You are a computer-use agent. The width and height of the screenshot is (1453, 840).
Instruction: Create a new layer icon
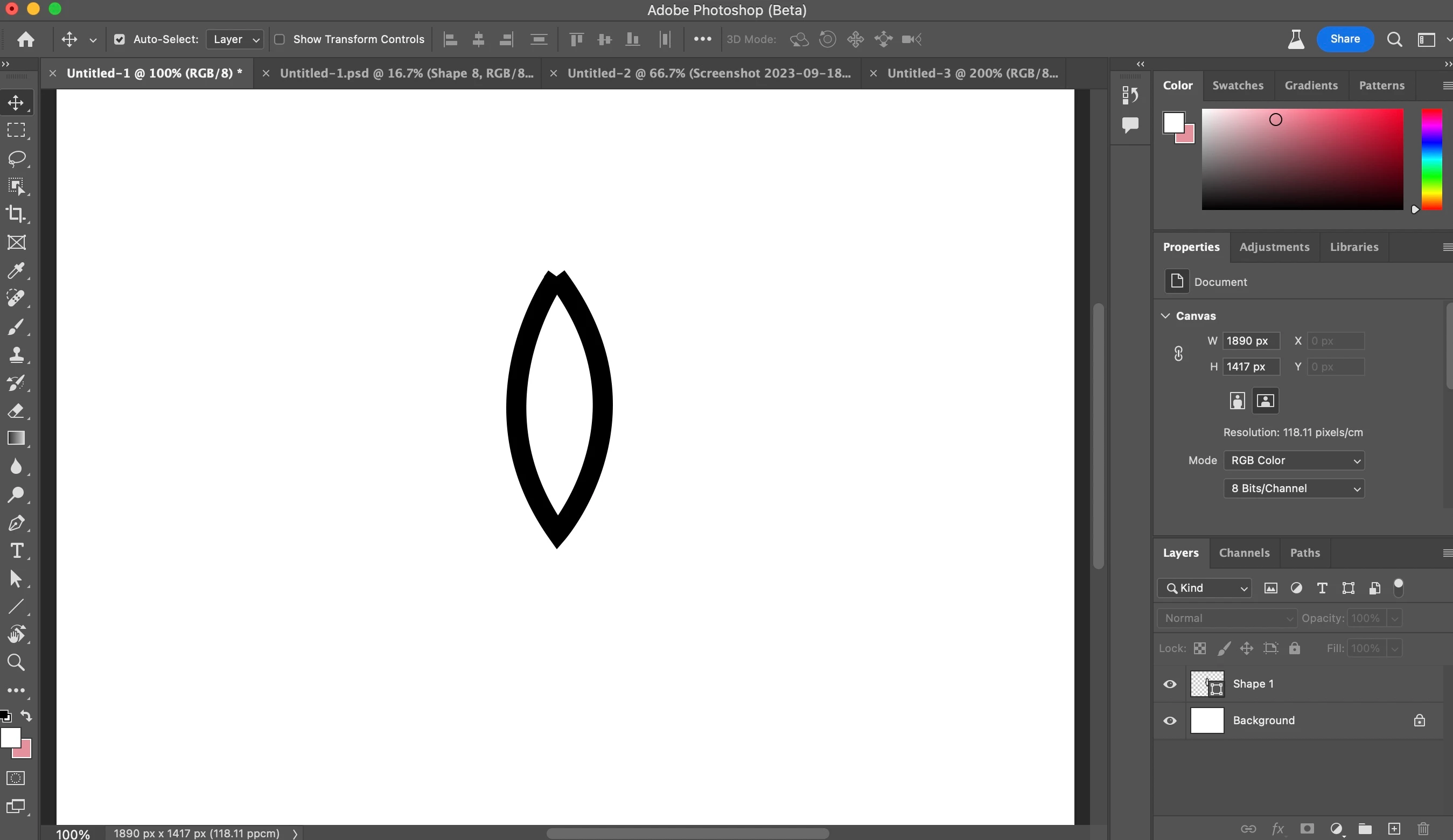(1394, 829)
